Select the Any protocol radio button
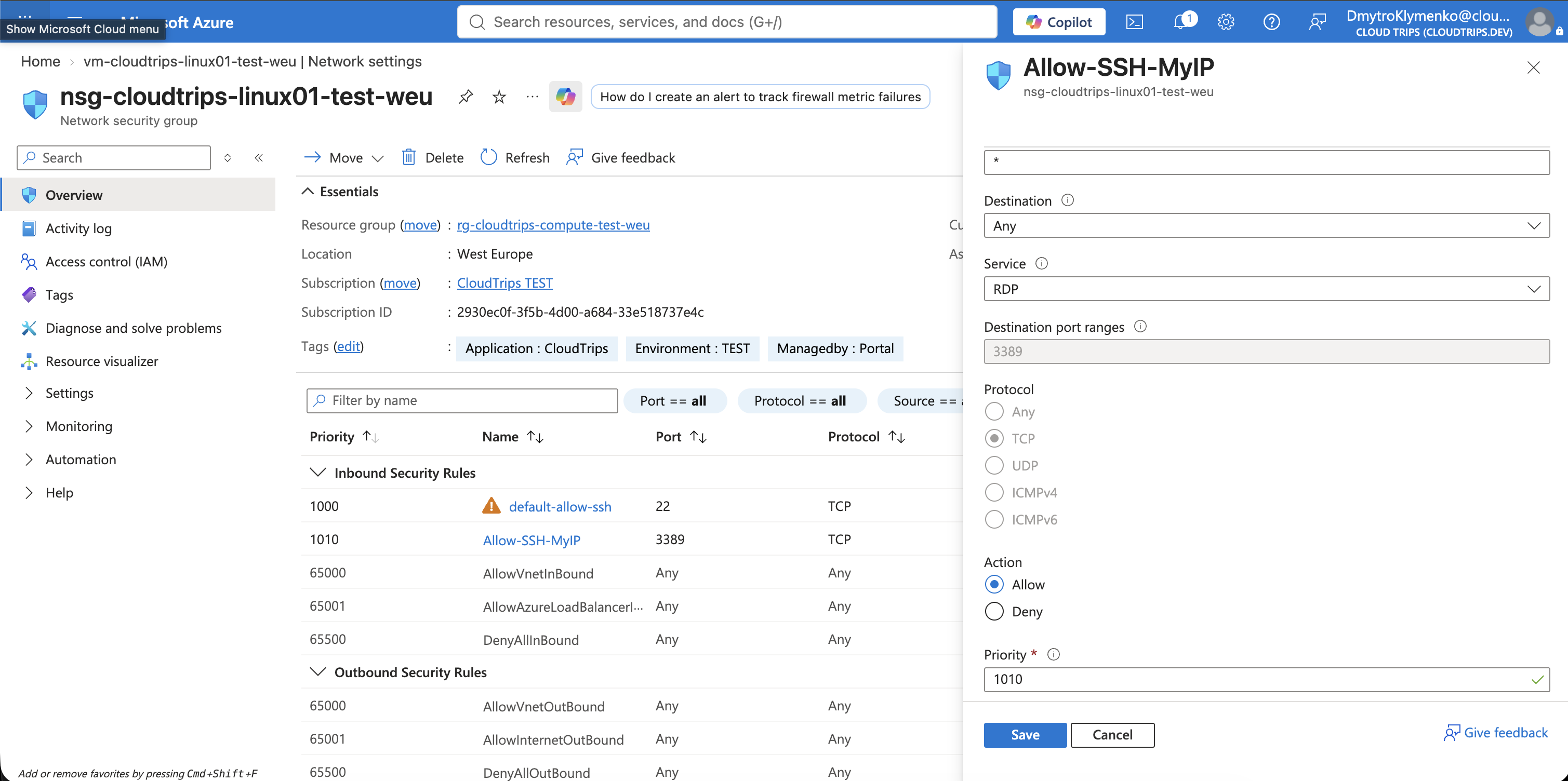Viewport: 1568px width, 781px height. point(994,412)
